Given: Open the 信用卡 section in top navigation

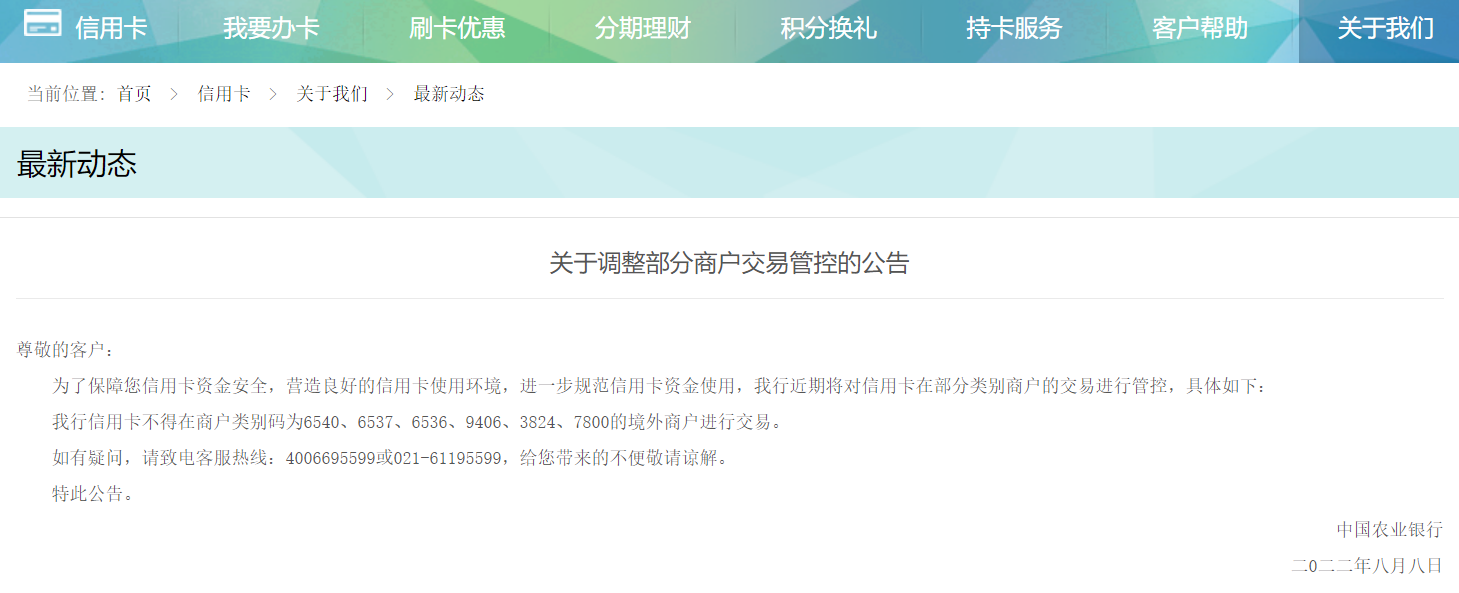Looking at the screenshot, I should [x=111, y=28].
